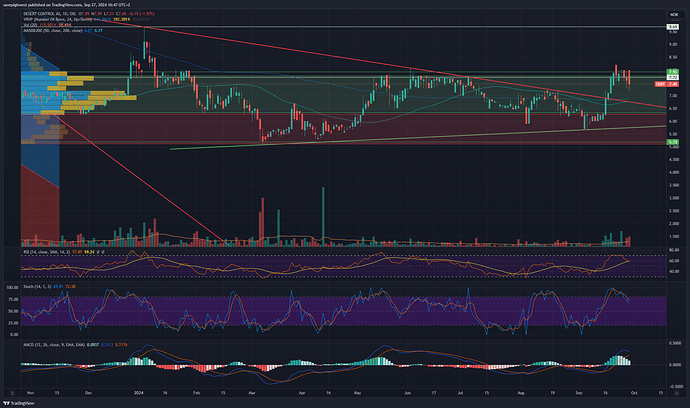Viewport: 690px width, 408px height.
Task: Click the green 5.19 price label
Action: [673, 142]
